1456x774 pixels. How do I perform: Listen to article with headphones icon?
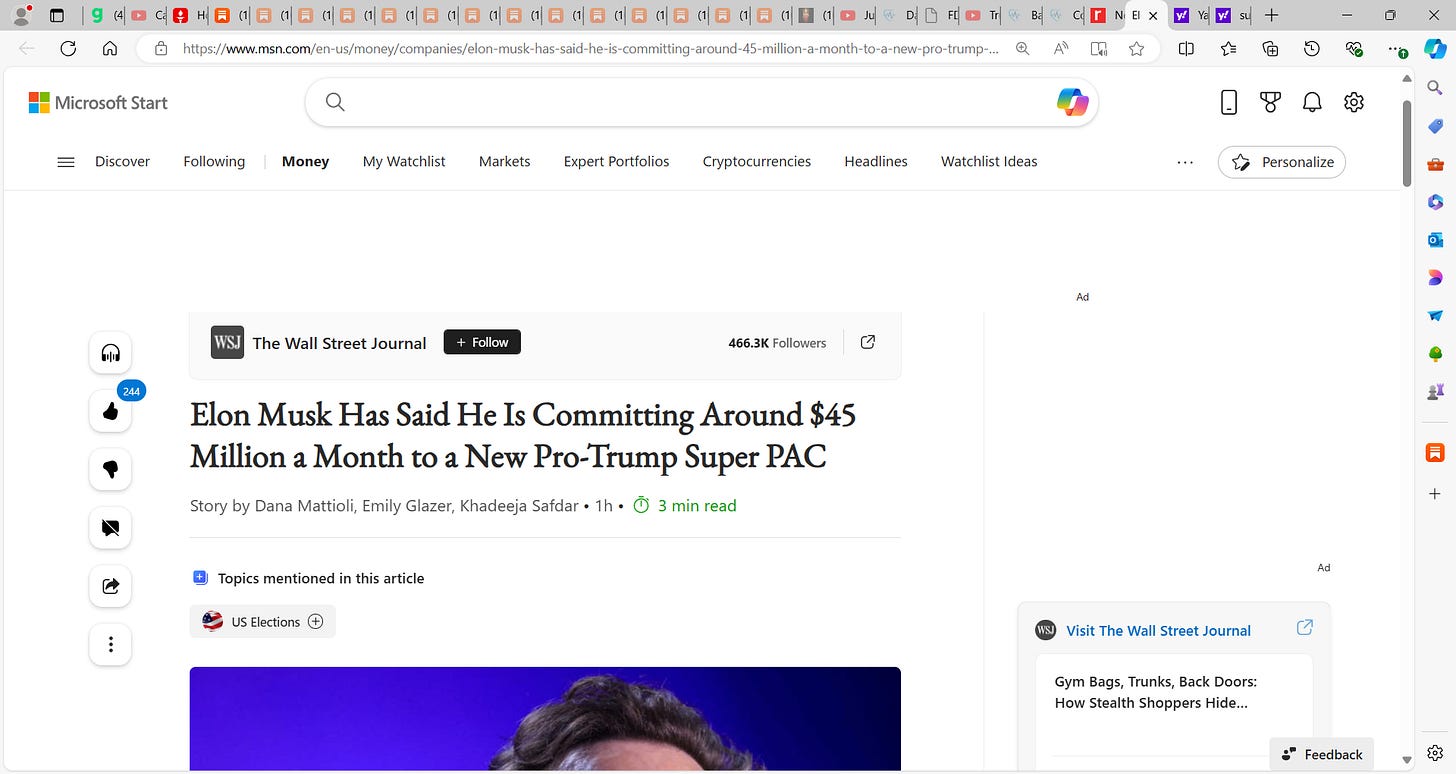pyautogui.click(x=110, y=353)
